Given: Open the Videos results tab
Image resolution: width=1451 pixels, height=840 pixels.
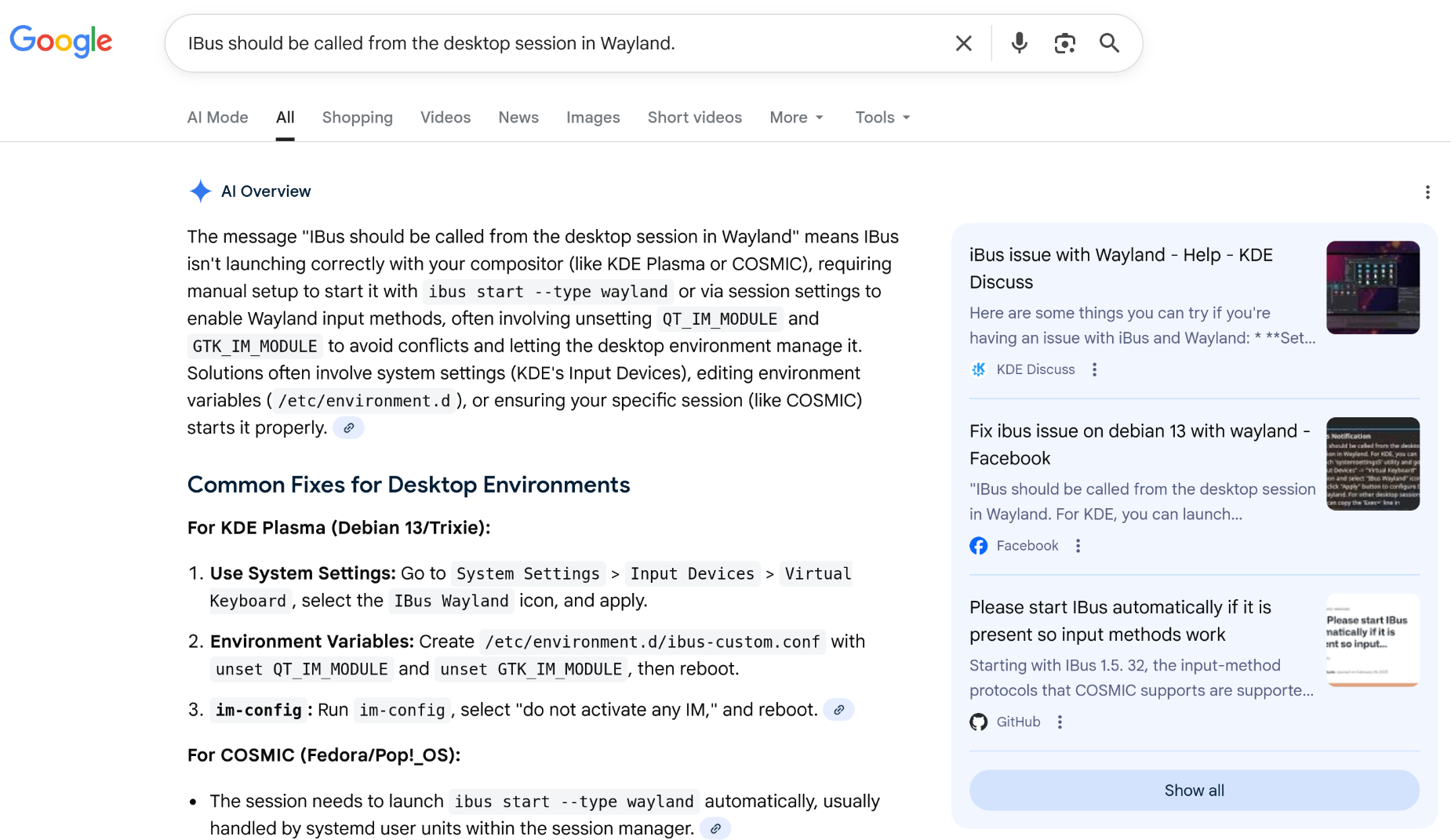Looking at the screenshot, I should (445, 117).
